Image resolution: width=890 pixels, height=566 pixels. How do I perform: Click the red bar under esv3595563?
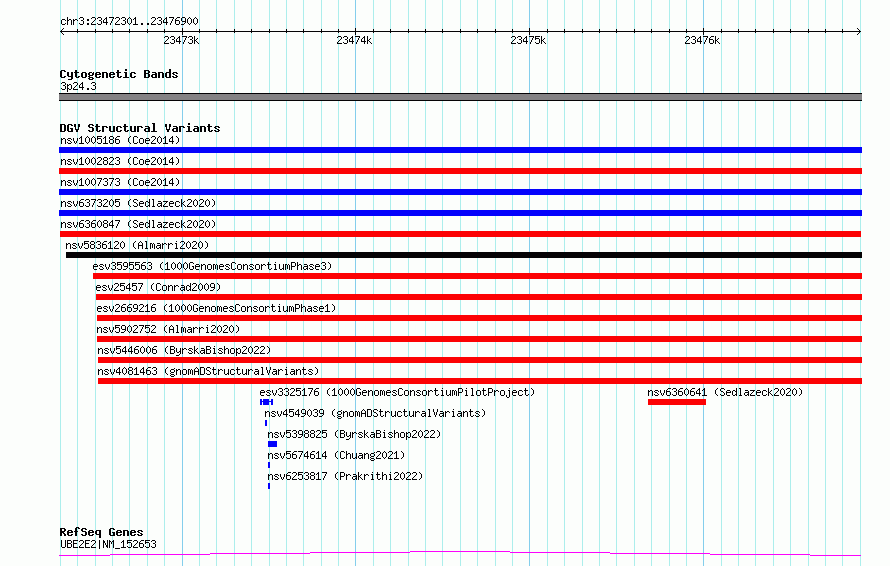tap(477, 276)
